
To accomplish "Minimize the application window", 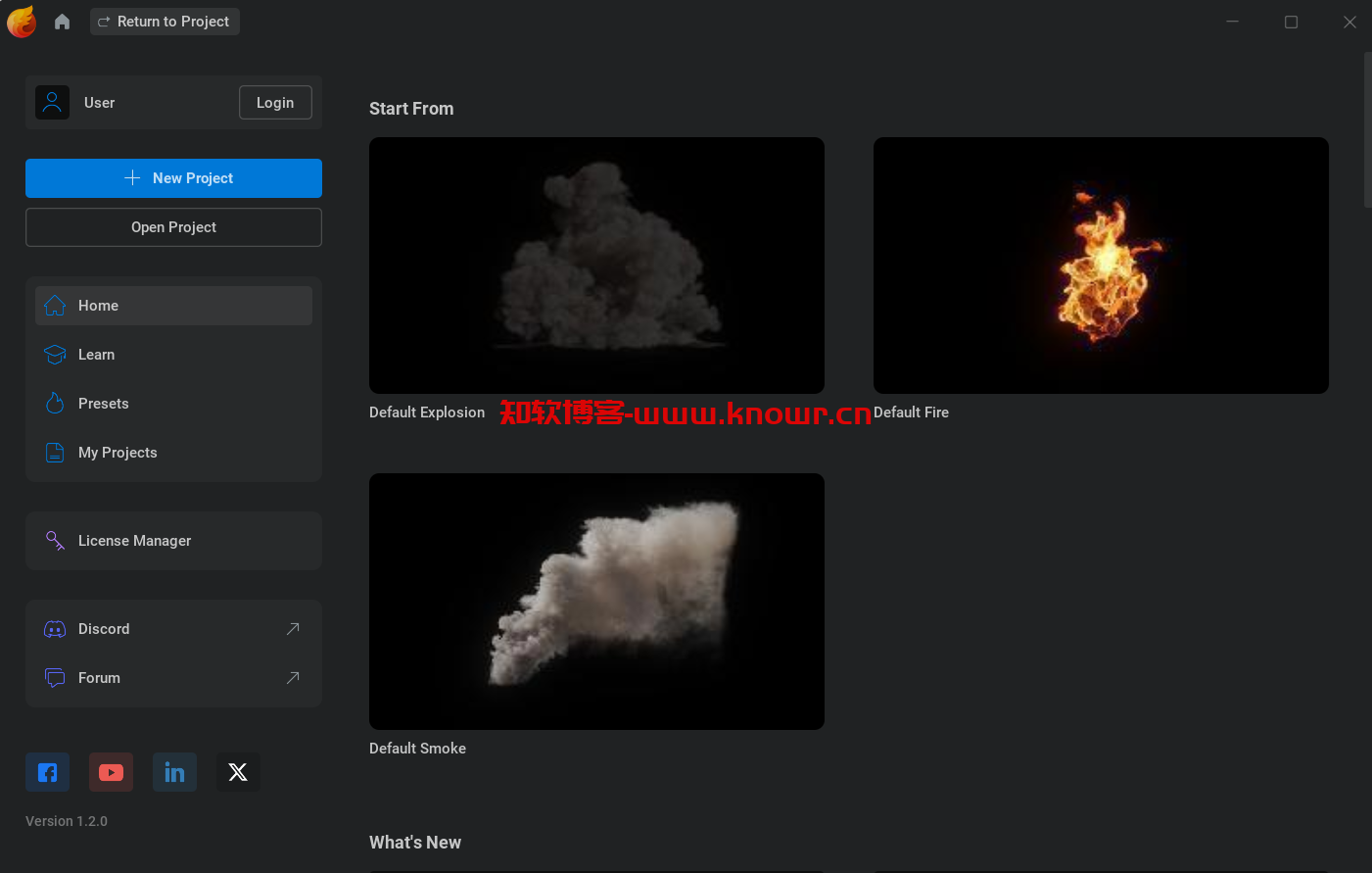I will tap(1232, 22).
